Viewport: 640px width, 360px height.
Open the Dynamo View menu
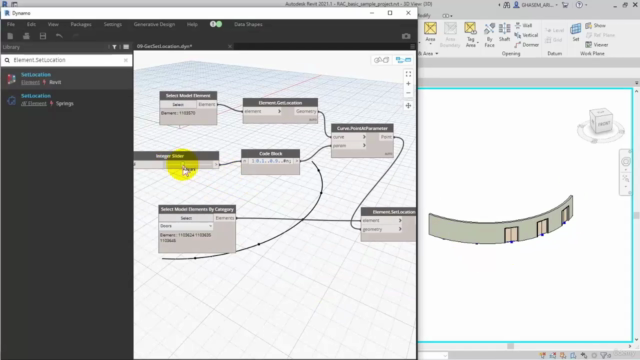tap(53, 24)
